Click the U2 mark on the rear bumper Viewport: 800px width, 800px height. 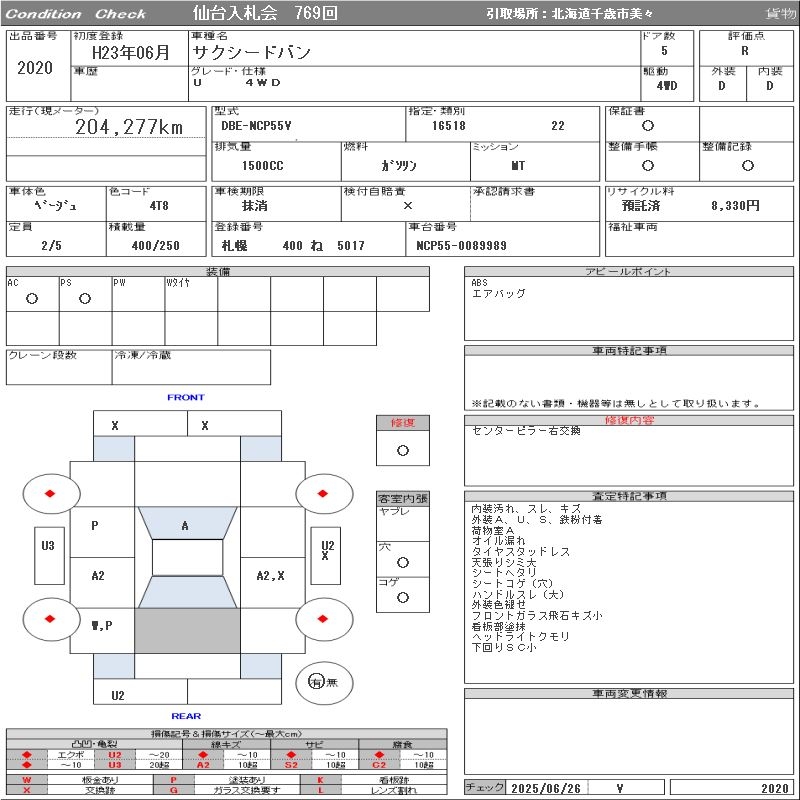coord(118,695)
